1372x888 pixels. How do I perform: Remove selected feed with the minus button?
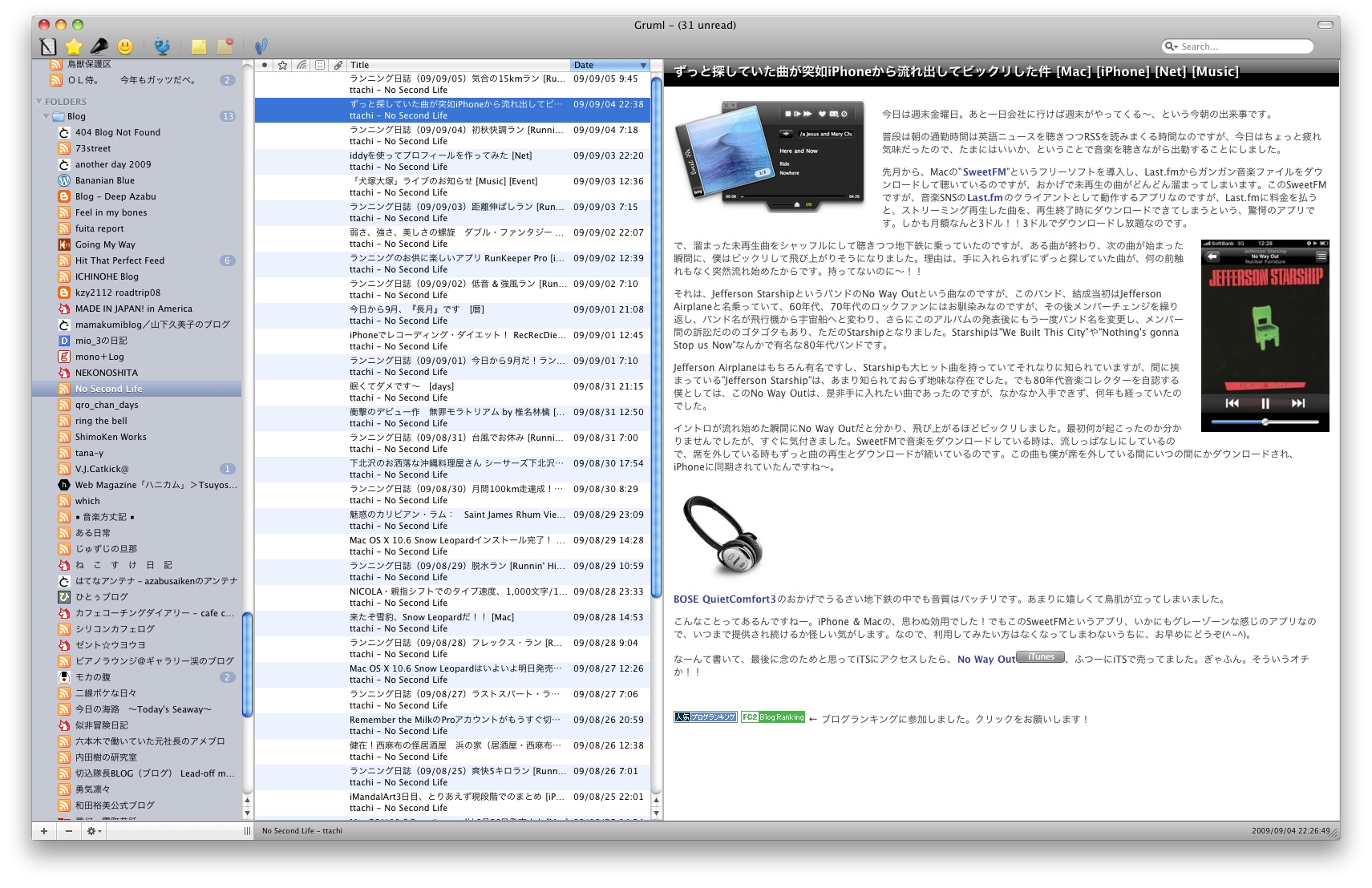tap(69, 830)
